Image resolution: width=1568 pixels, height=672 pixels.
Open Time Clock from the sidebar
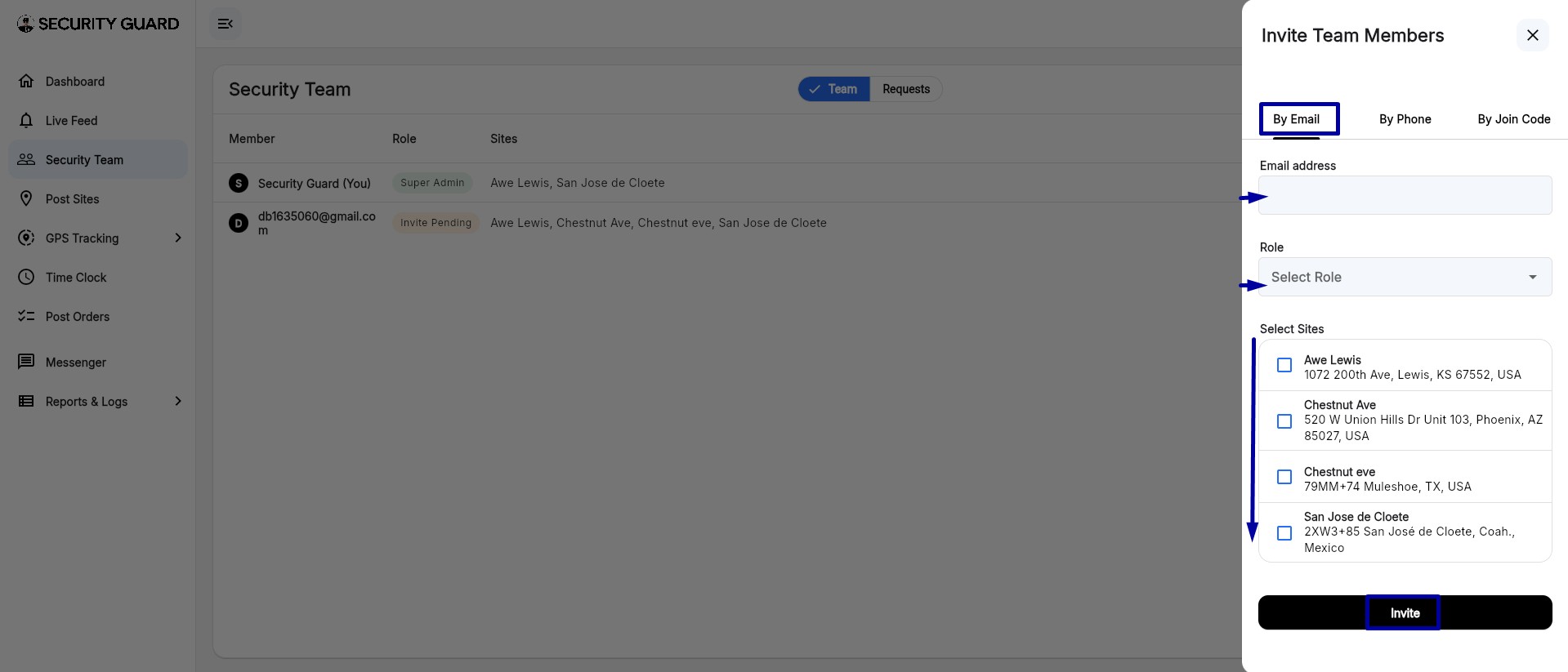click(x=98, y=277)
